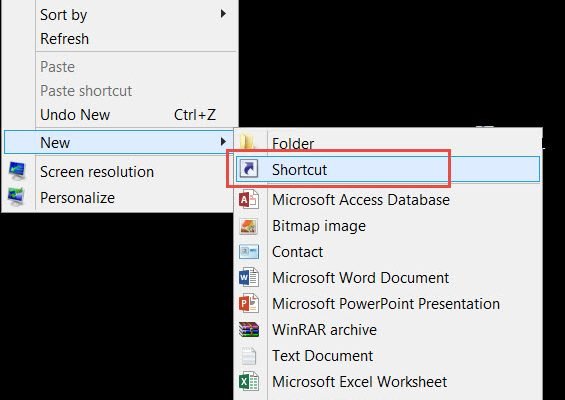Click the Shortcut arrow icon
The height and width of the screenshot is (400, 565).
(249, 169)
